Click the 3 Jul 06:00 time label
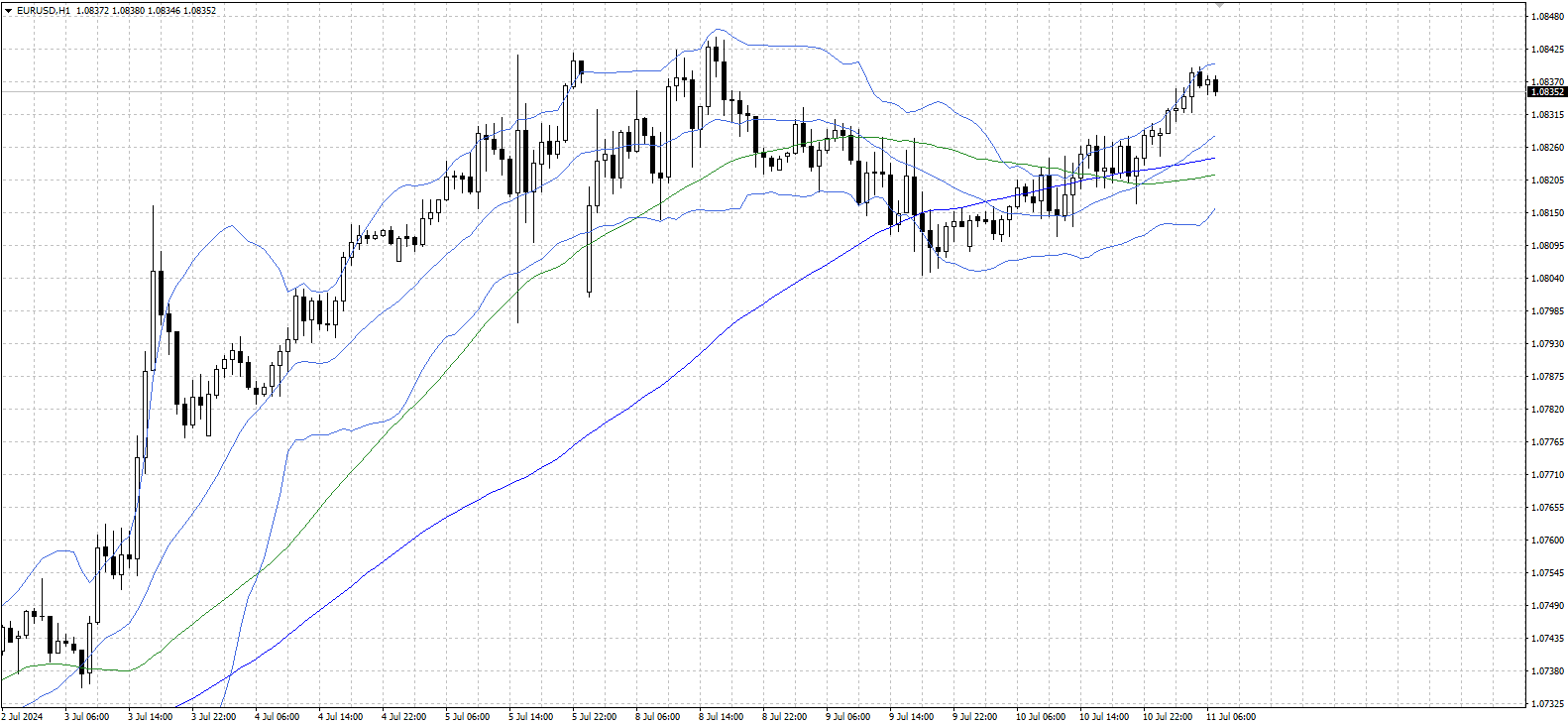 pos(87,716)
